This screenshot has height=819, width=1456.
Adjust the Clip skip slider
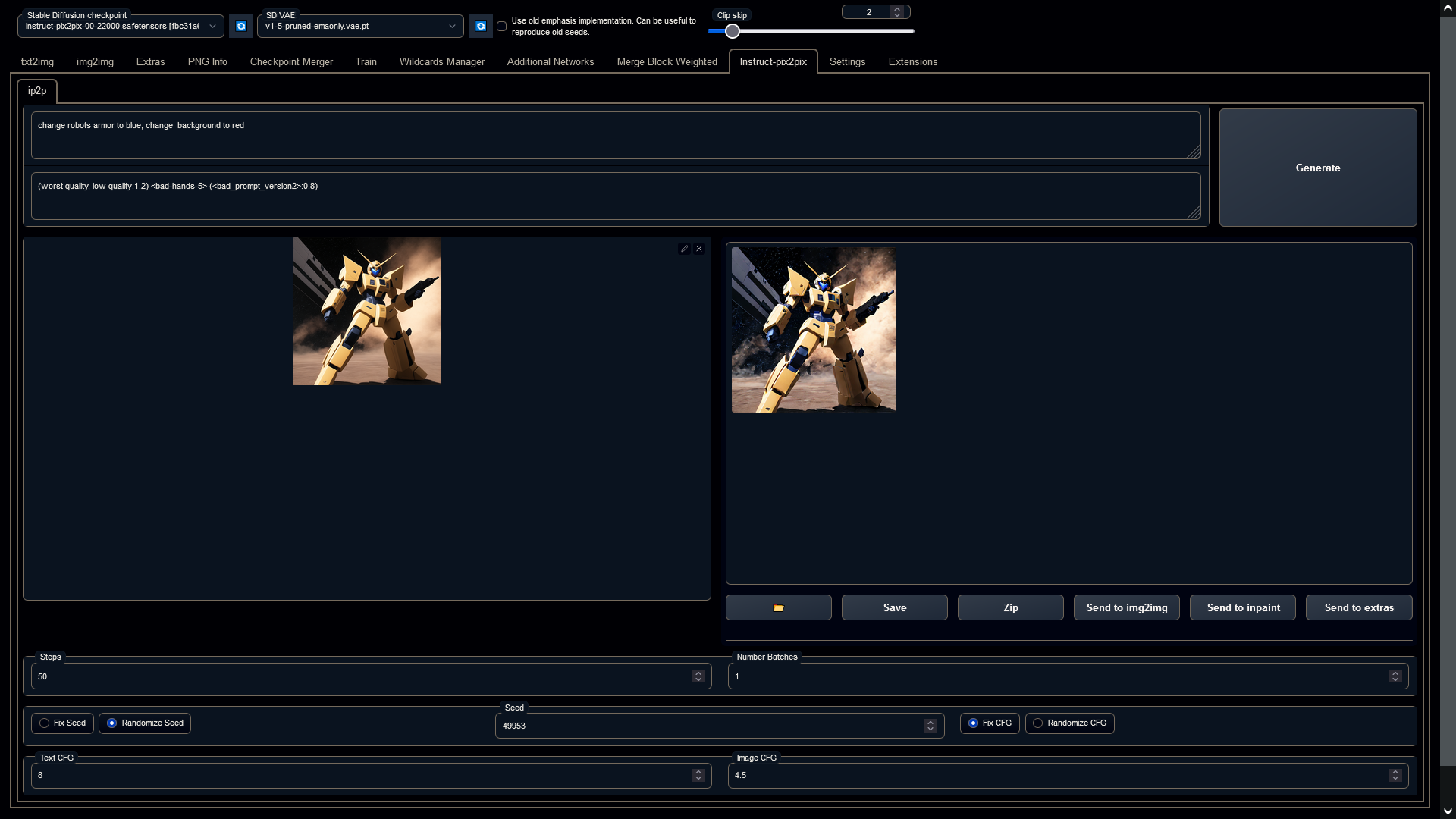tap(811, 31)
